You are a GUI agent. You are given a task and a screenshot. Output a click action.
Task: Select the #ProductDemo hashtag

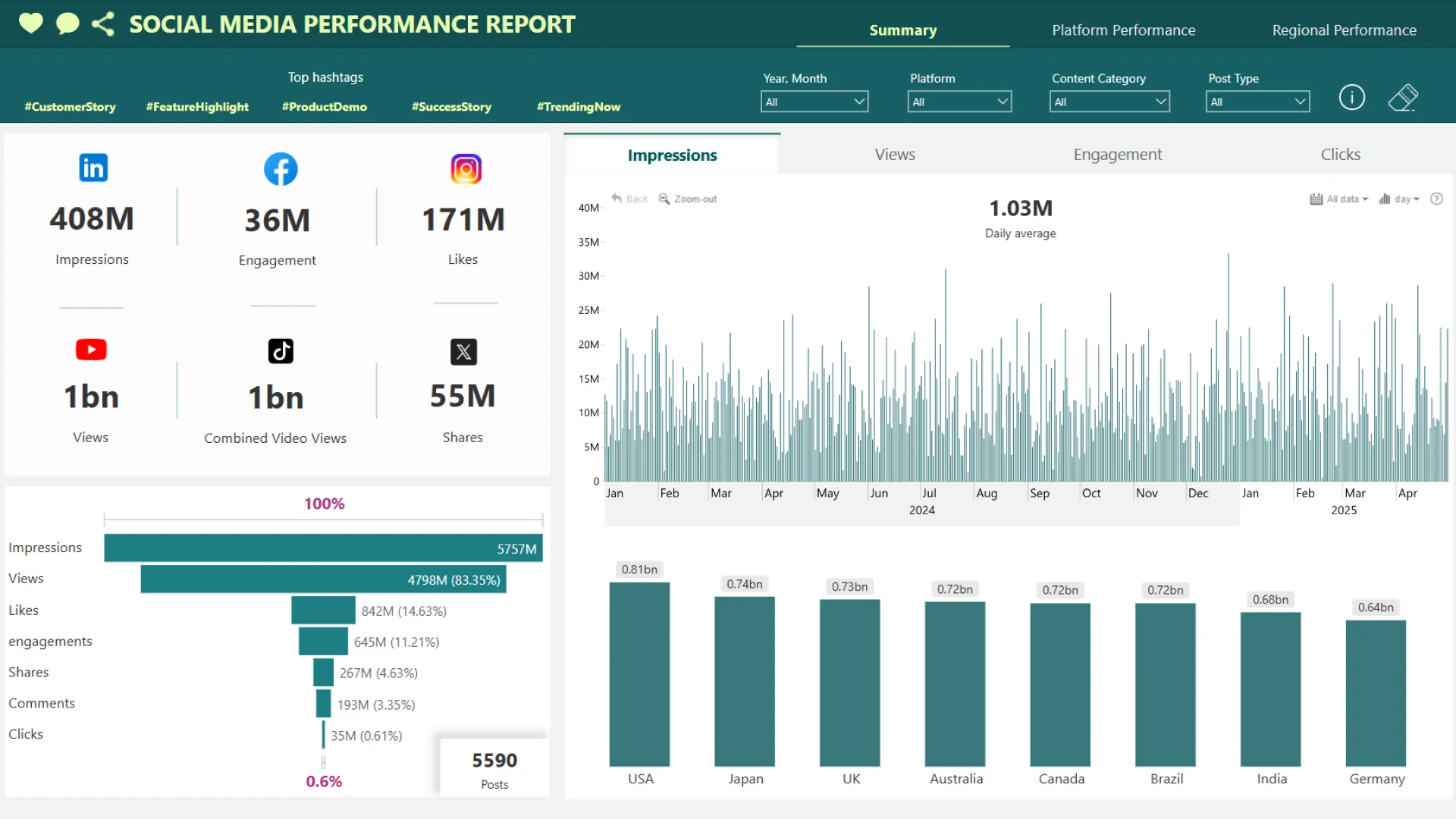coord(325,107)
